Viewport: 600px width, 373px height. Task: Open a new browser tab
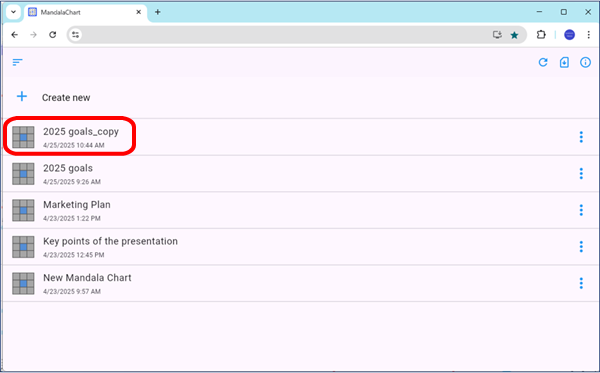coord(157,12)
